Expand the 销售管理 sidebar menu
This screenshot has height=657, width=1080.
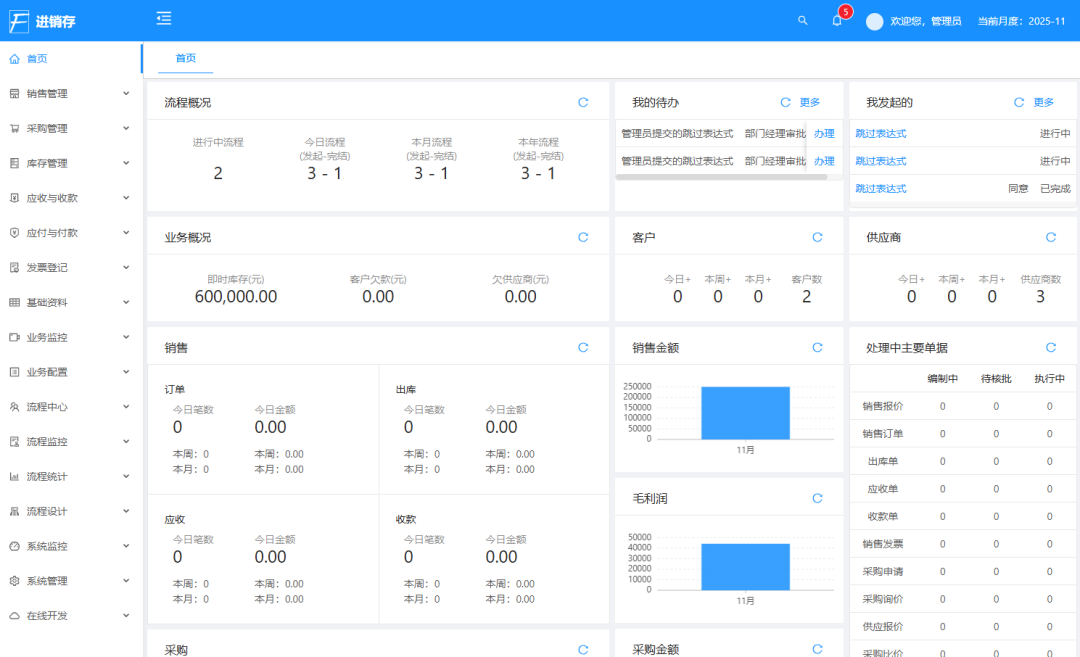pos(70,94)
